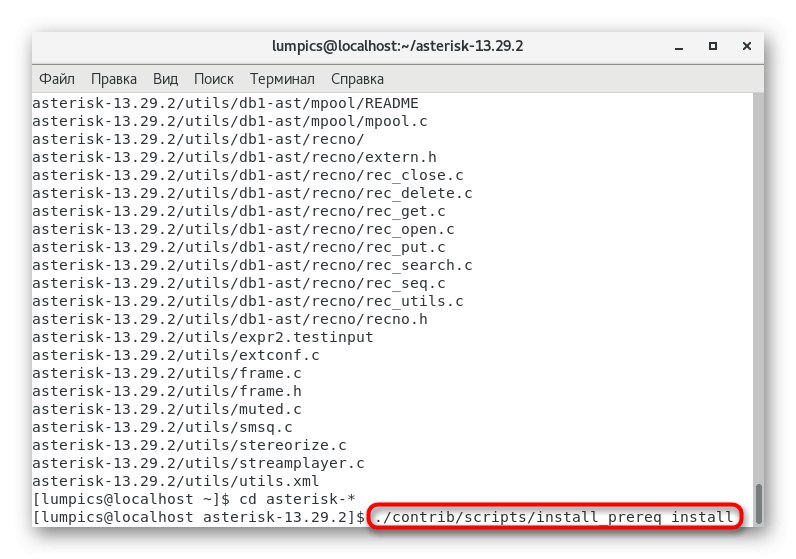Click the line ending mpool/mpool.c
The width and height of the screenshot is (796, 559).
230,121
